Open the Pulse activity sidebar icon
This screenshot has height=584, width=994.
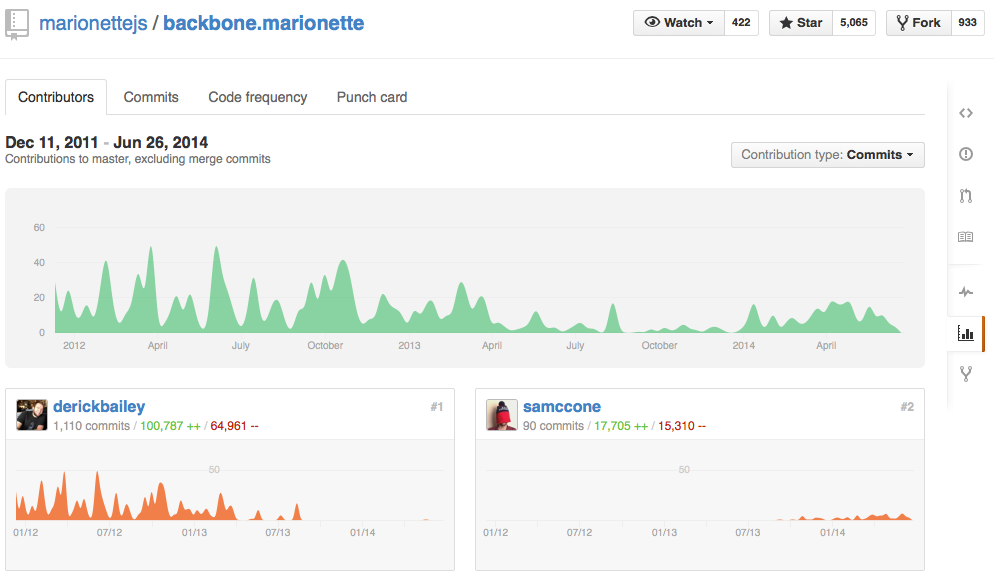pyautogui.click(x=965, y=292)
